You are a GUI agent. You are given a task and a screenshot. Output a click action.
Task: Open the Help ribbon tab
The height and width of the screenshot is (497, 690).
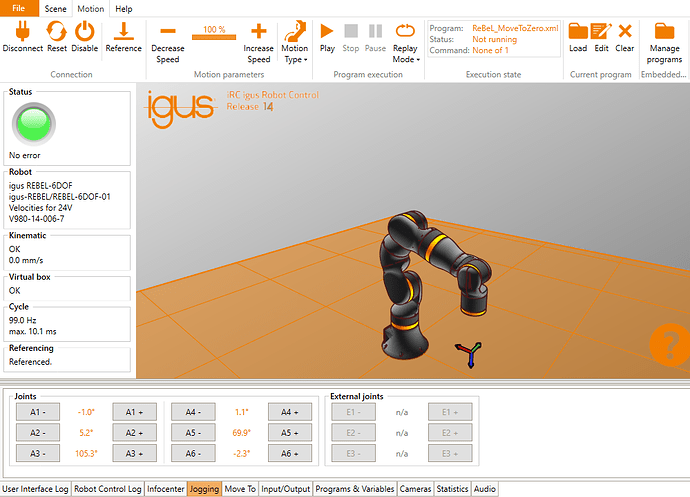point(124,9)
